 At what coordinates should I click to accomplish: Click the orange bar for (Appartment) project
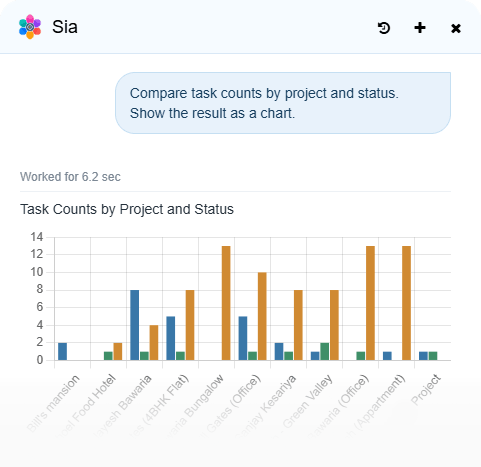pos(406,303)
